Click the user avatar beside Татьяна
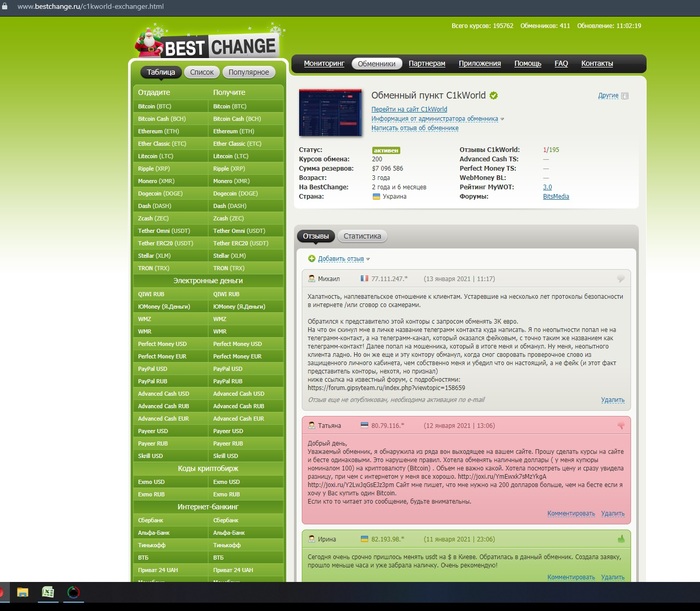The width and height of the screenshot is (700, 611). pyautogui.click(x=312, y=425)
